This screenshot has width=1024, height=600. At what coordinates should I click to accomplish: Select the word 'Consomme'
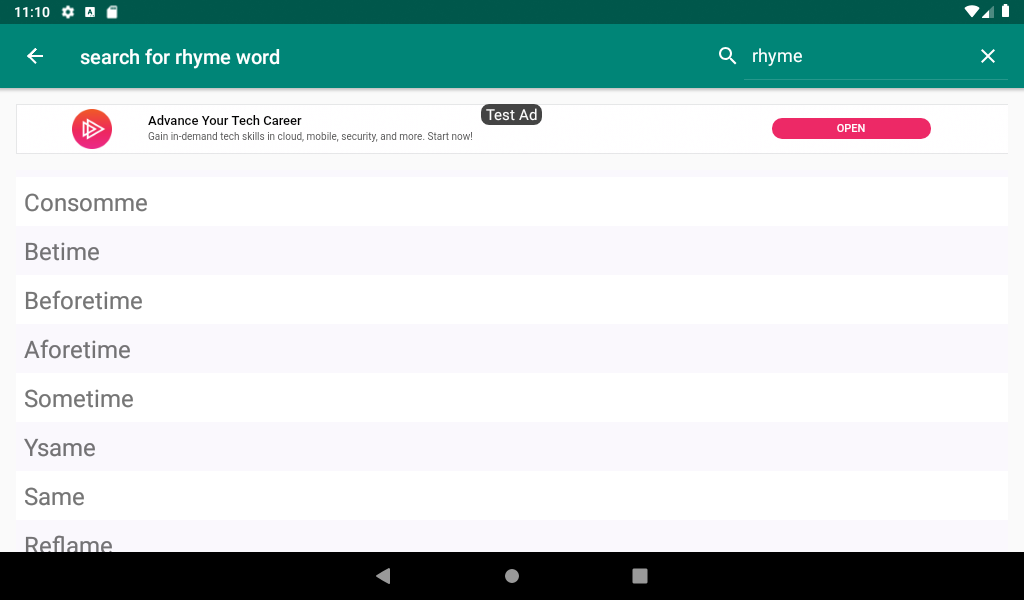click(512, 202)
